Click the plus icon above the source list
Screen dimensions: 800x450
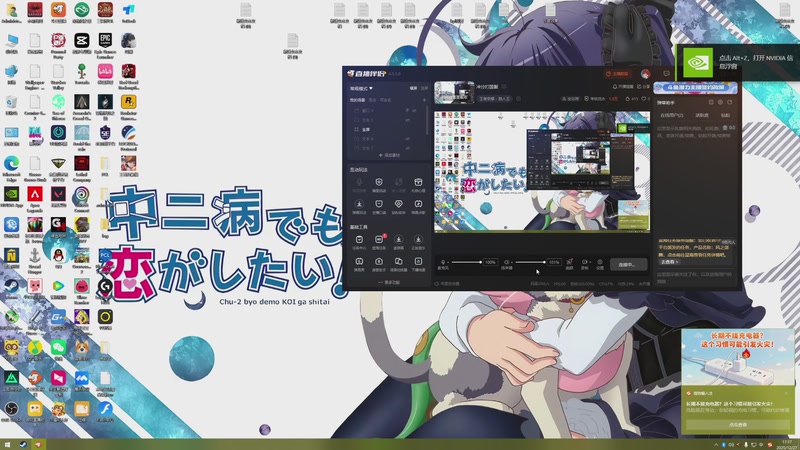(x=424, y=100)
